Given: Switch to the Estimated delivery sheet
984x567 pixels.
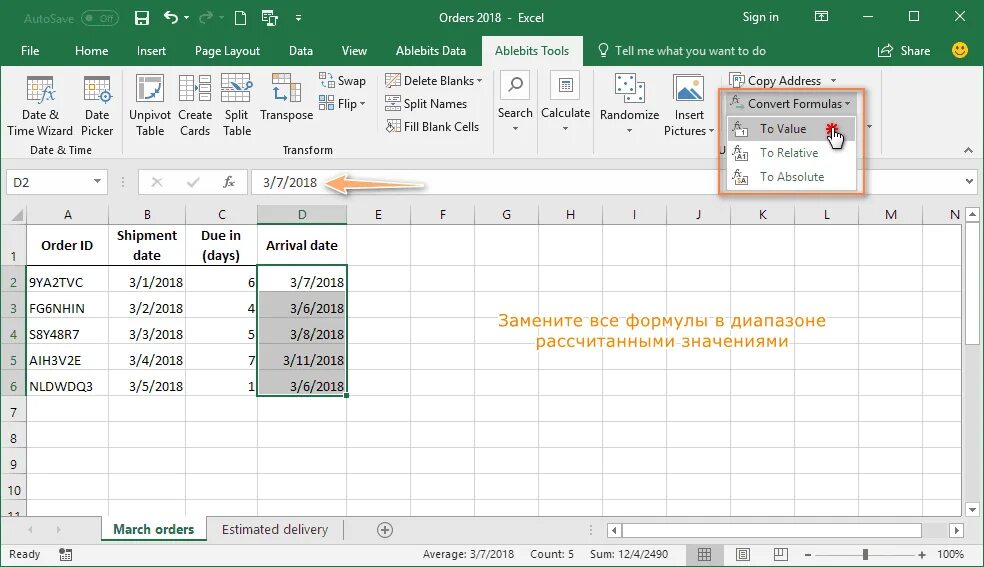Looking at the screenshot, I should pos(275,529).
